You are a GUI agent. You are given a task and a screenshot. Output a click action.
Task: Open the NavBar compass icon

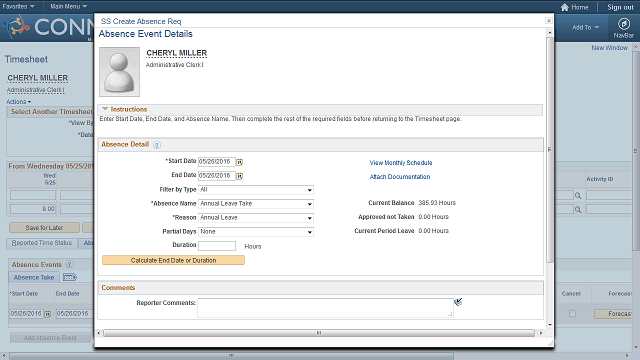[623, 24]
